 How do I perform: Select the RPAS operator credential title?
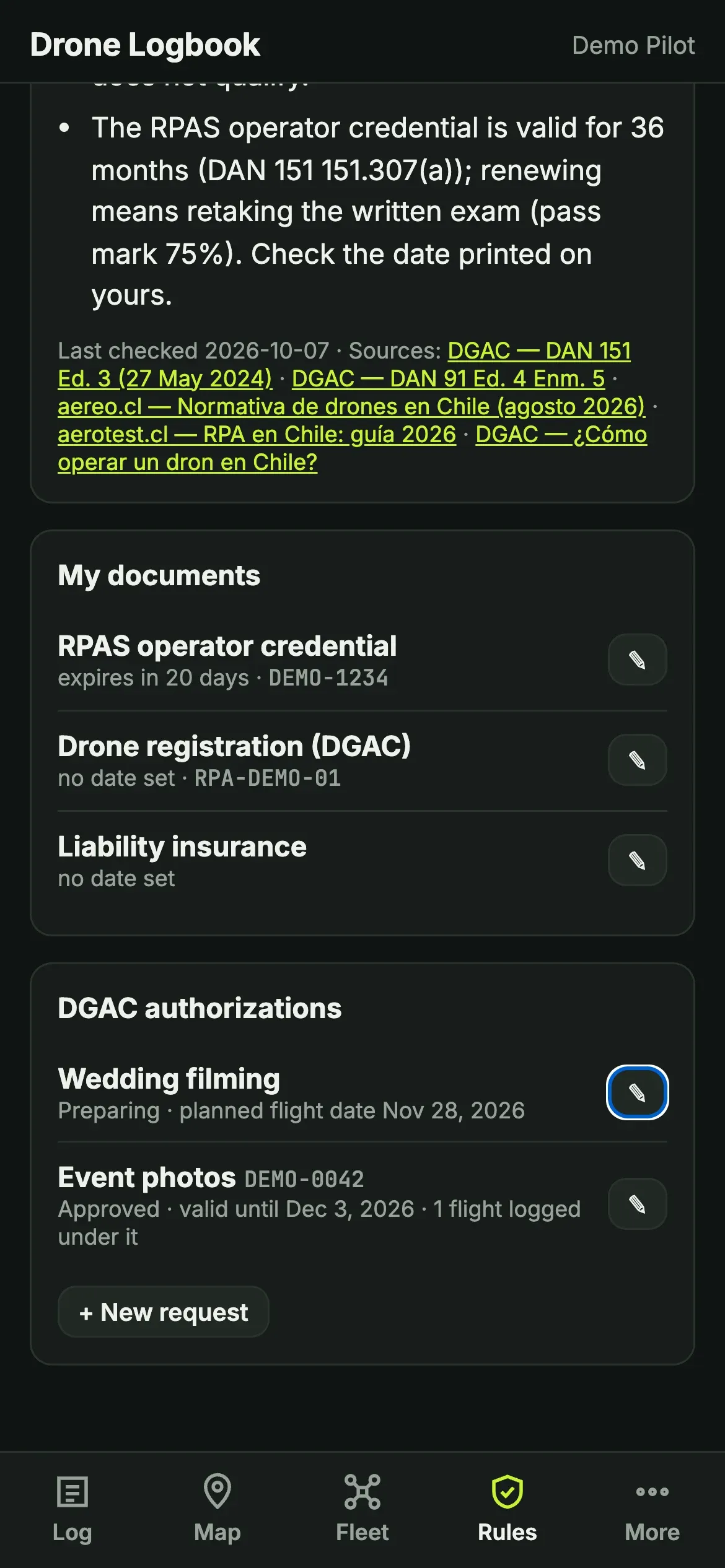227,646
